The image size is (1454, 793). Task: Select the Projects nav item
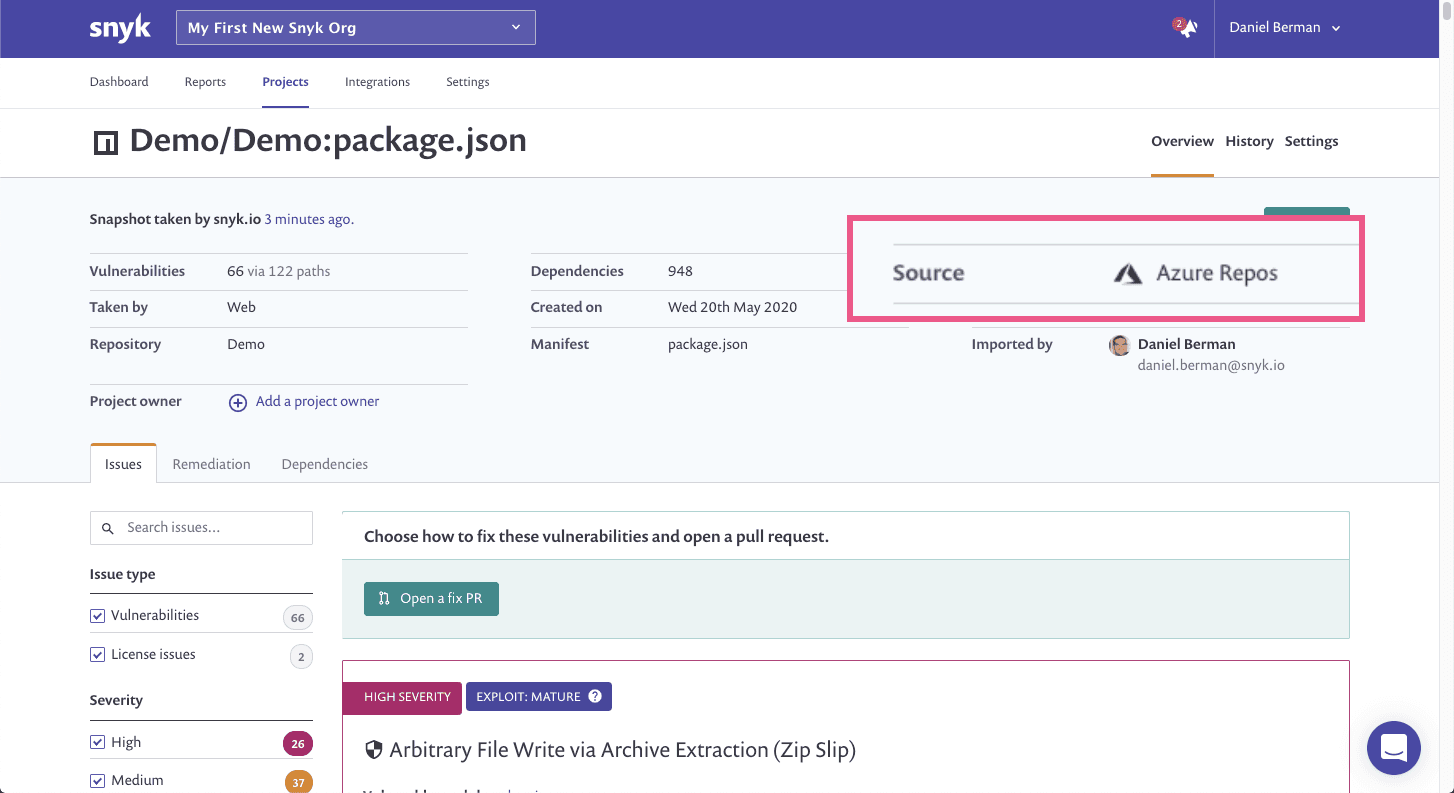tap(285, 82)
